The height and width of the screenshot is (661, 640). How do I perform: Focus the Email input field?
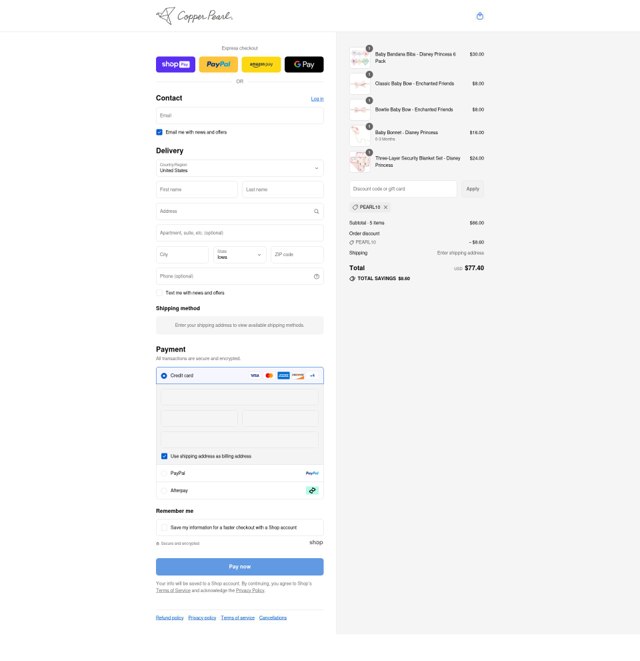coord(240,116)
